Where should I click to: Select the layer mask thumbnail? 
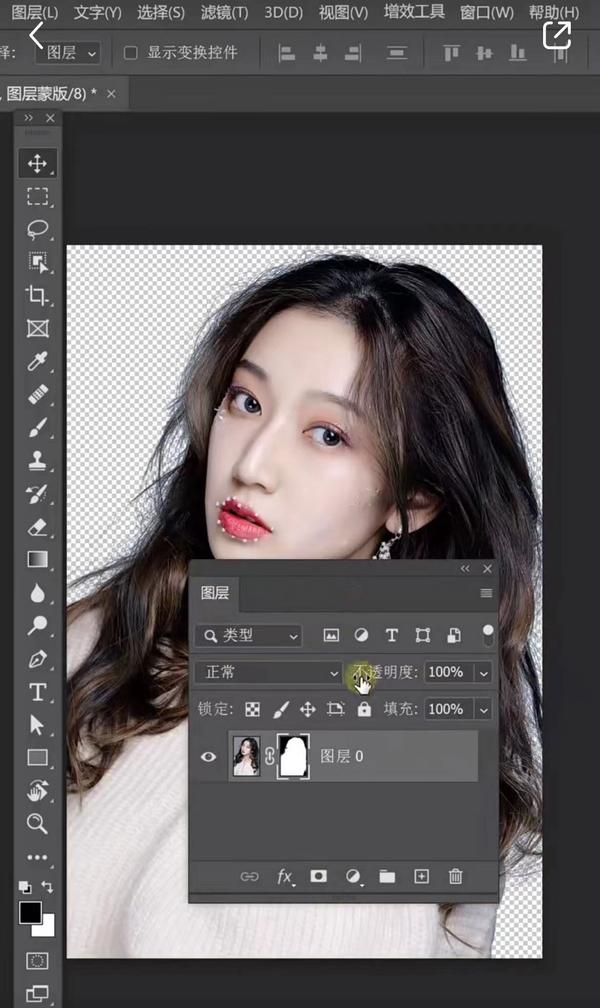(293, 757)
